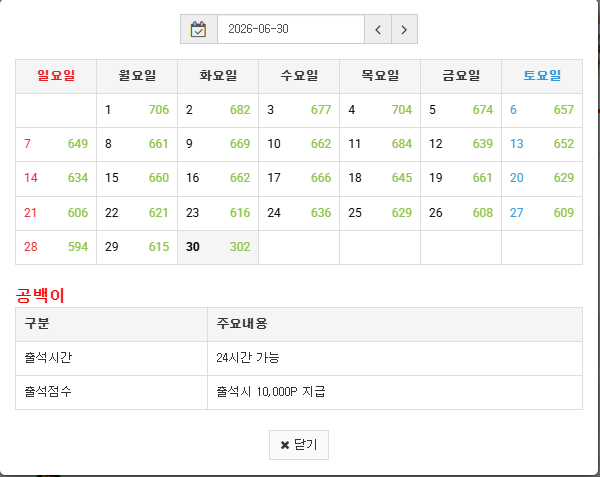Choose Friday the 19th cell
Viewport: 600px width, 477px height.
pos(461,179)
